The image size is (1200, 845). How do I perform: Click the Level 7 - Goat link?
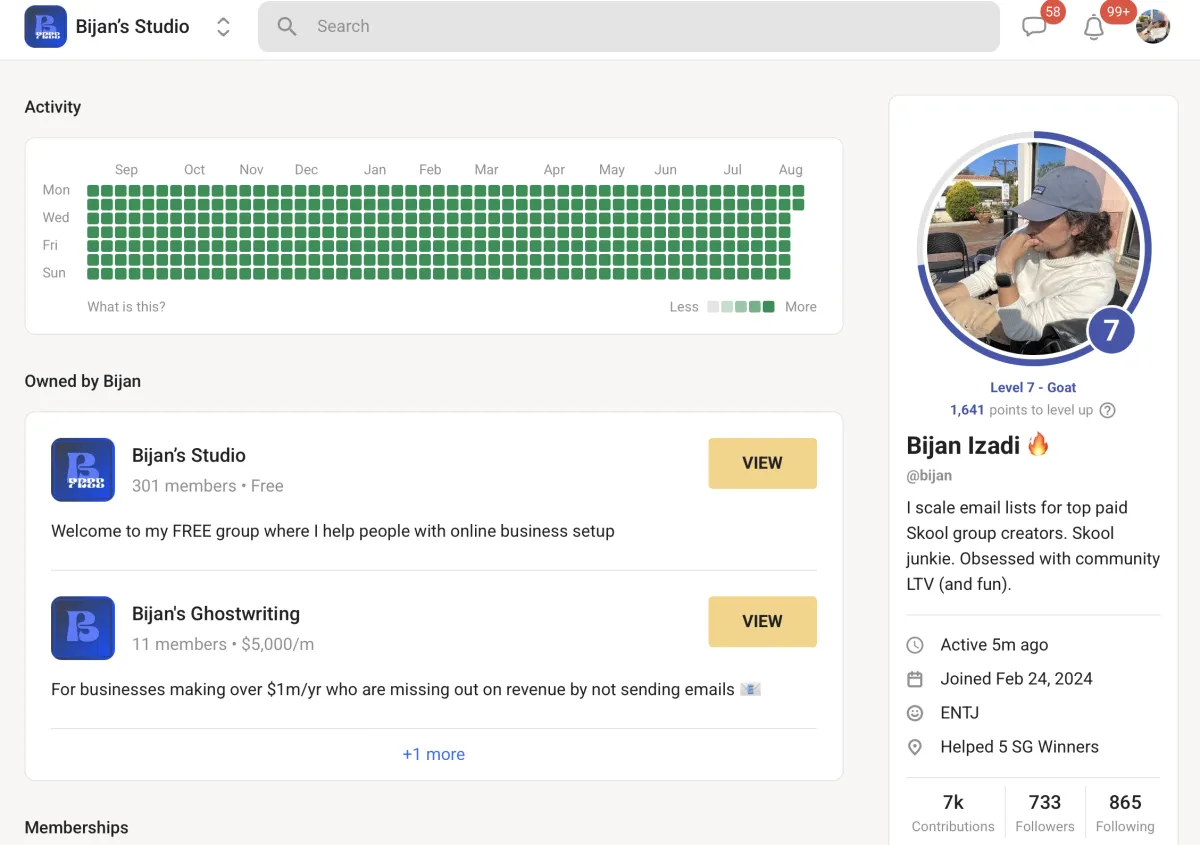(1033, 387)
